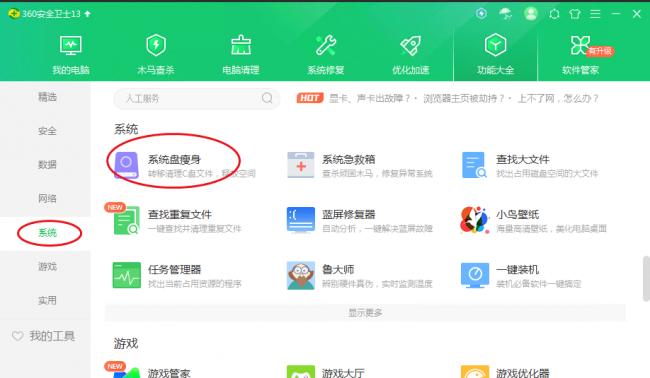
Task: Click link 上不了网，怎么办？
Action: pos(558,98)
